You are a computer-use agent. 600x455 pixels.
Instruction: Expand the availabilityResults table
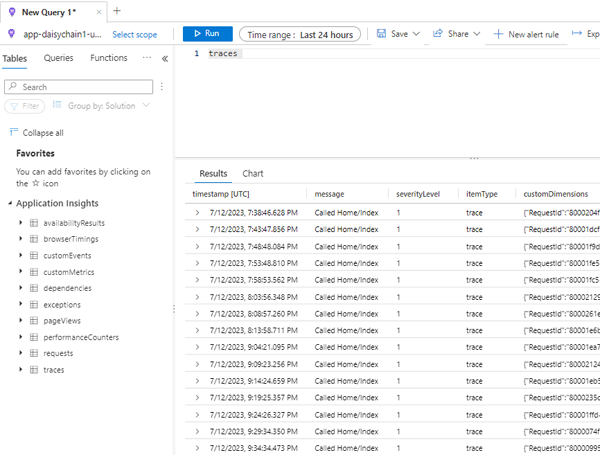(x=21, y=223)
